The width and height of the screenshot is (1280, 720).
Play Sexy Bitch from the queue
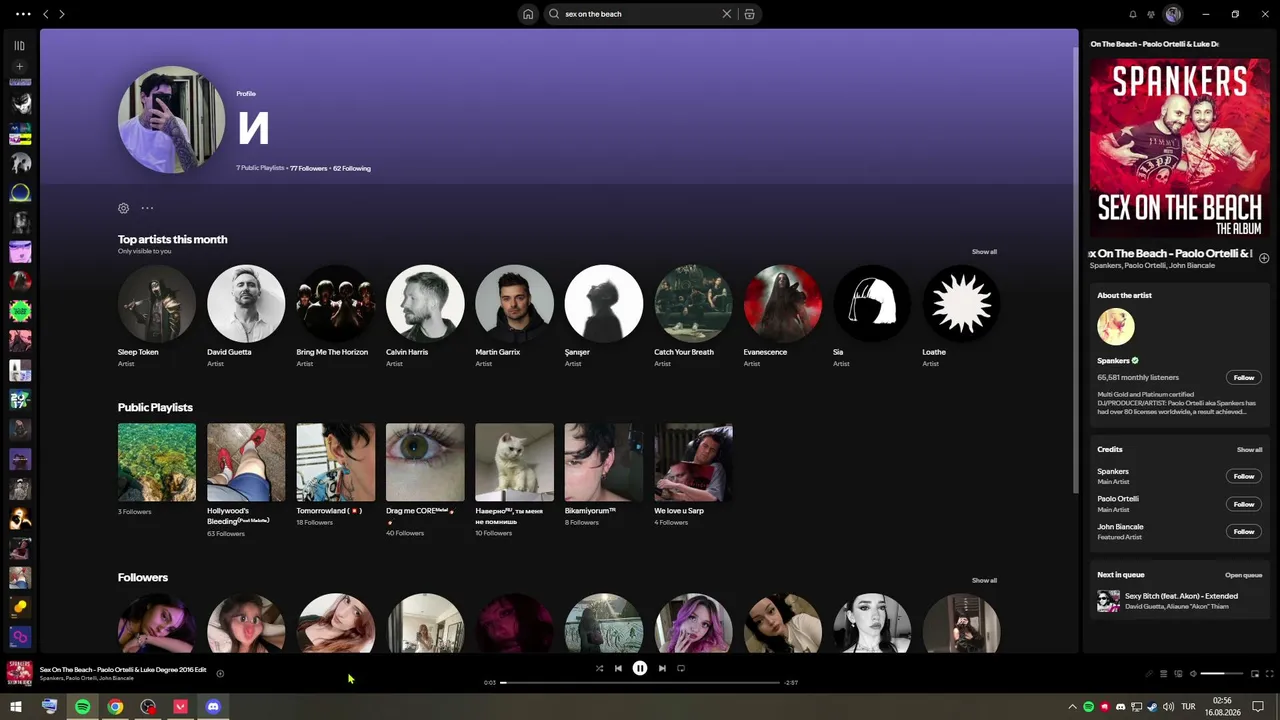click(1180, 601)
